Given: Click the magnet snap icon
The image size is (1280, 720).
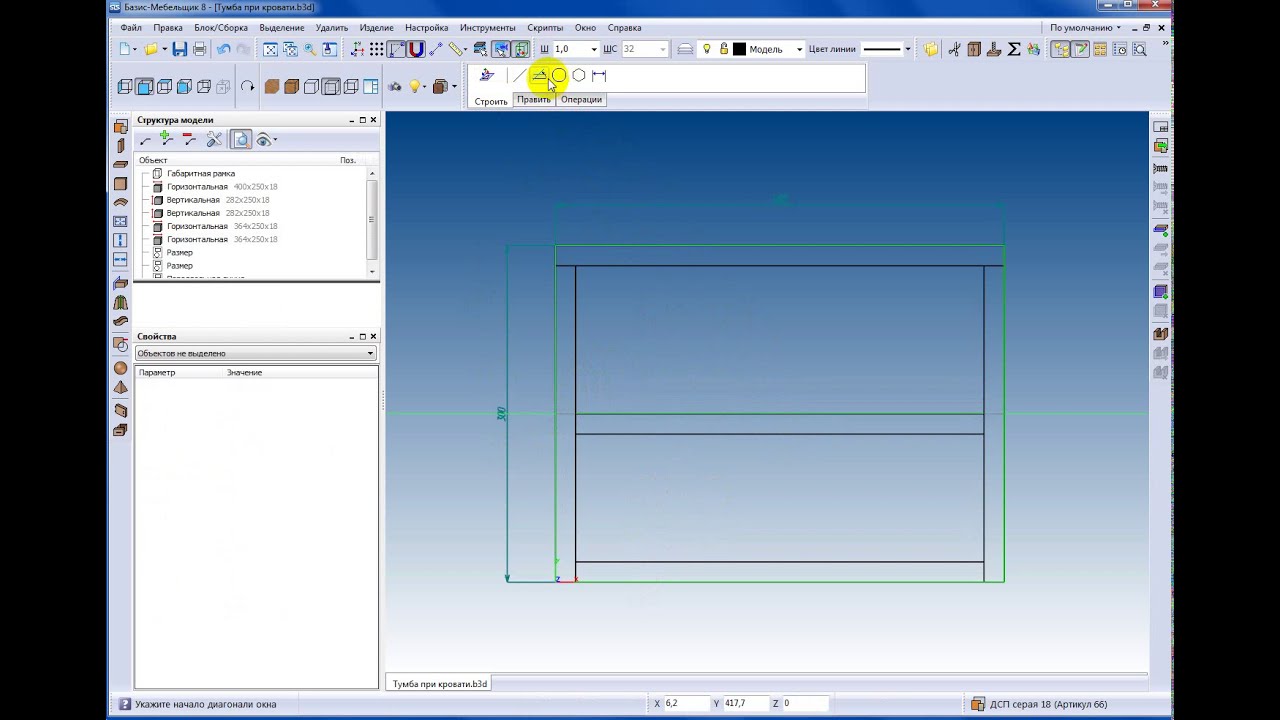Looking at the screenshot, I should [416, 49].
